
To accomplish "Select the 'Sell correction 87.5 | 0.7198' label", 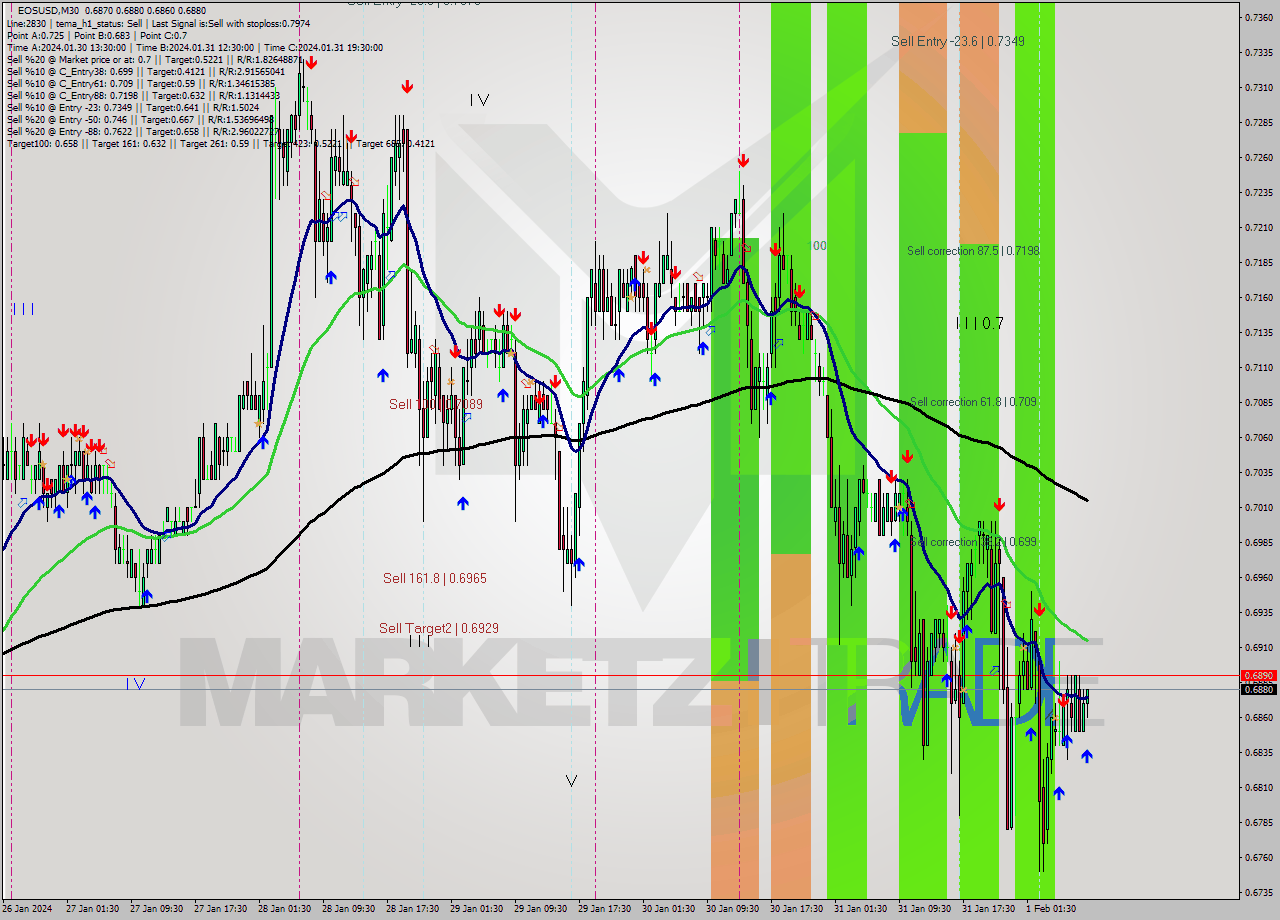I will pyautogui.click(x=973, y=251).
